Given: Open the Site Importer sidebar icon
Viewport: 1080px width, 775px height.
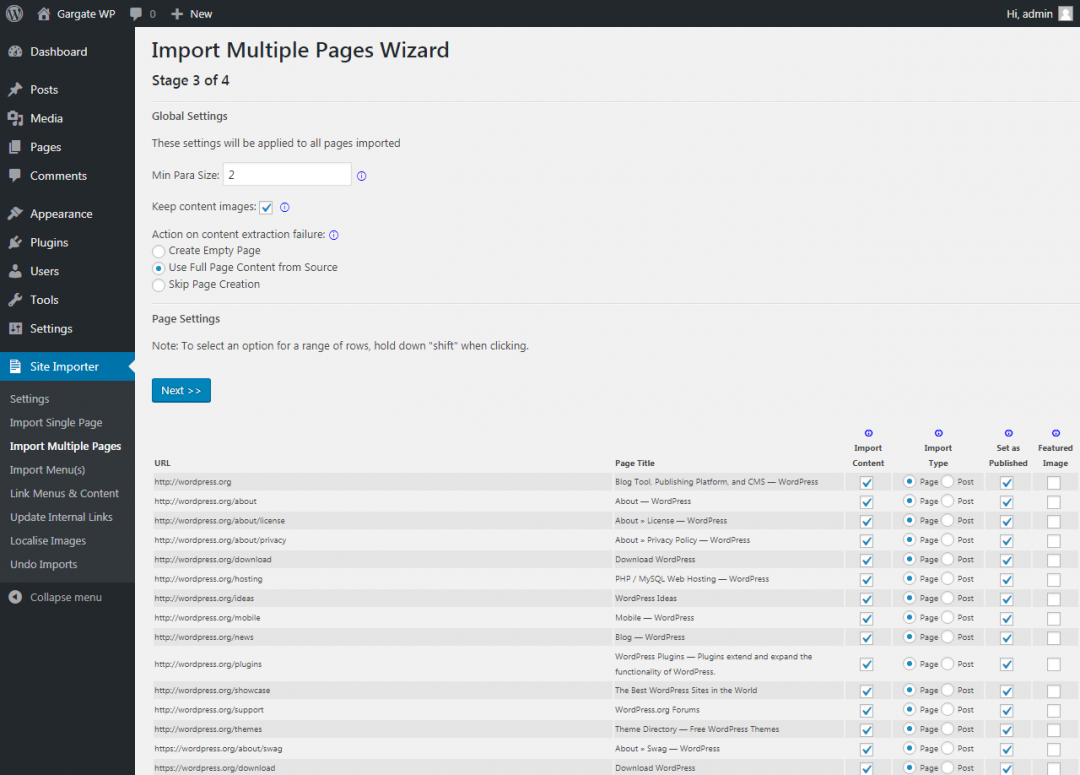Looking at the screenshot, I should 17,366.
